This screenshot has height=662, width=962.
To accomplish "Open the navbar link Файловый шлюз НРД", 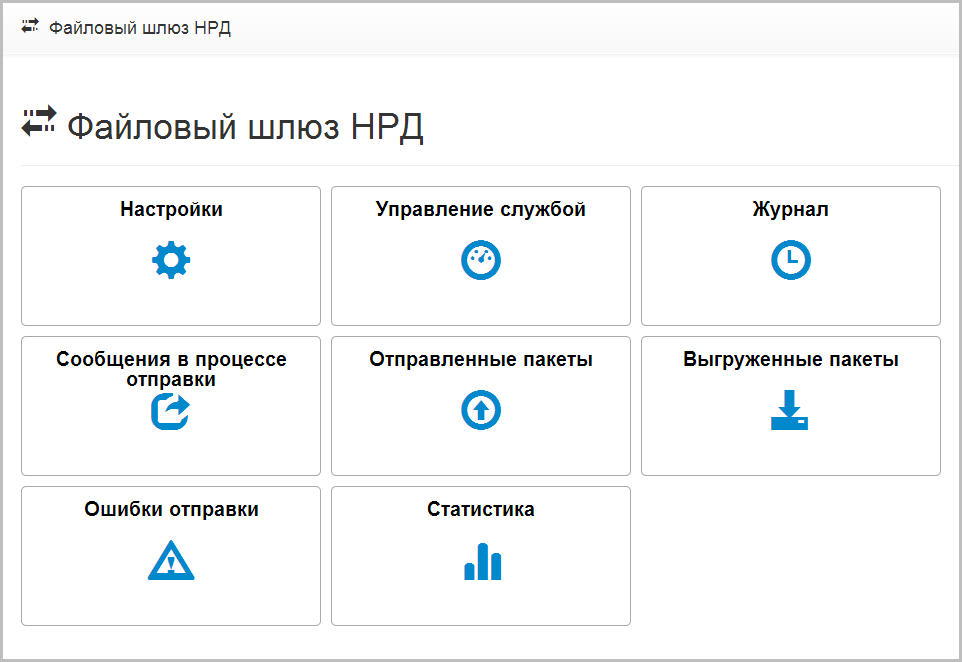I will [x=140, y=28].
